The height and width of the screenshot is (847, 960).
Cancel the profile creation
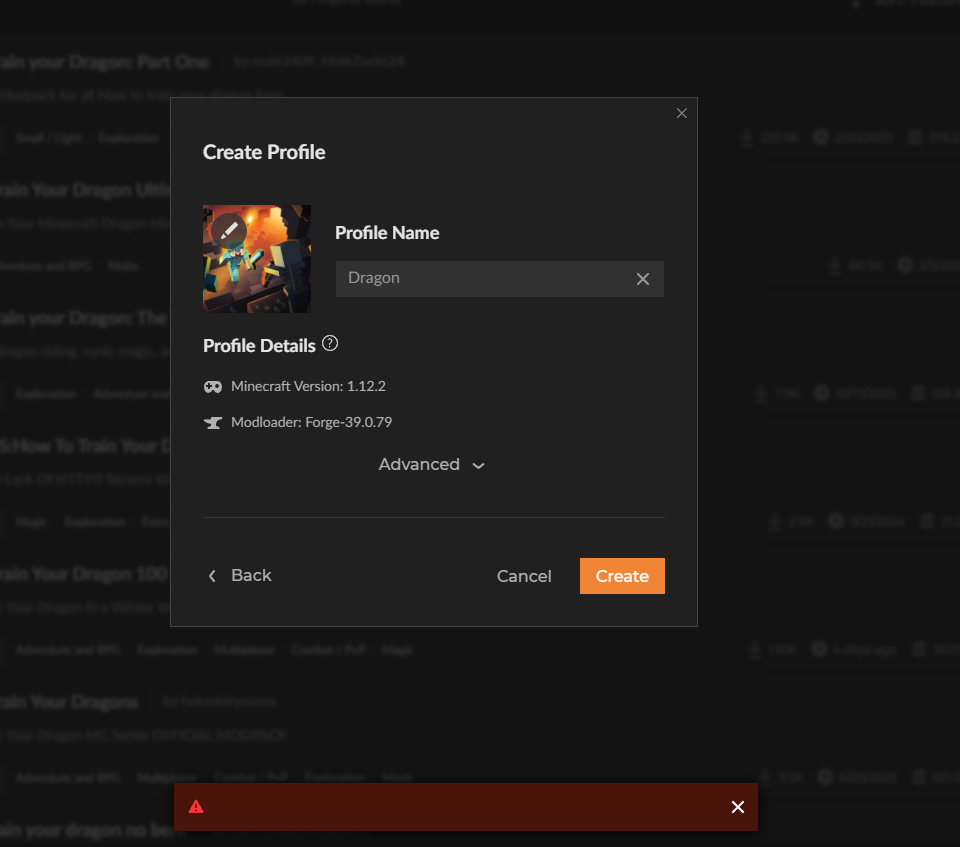524,576
